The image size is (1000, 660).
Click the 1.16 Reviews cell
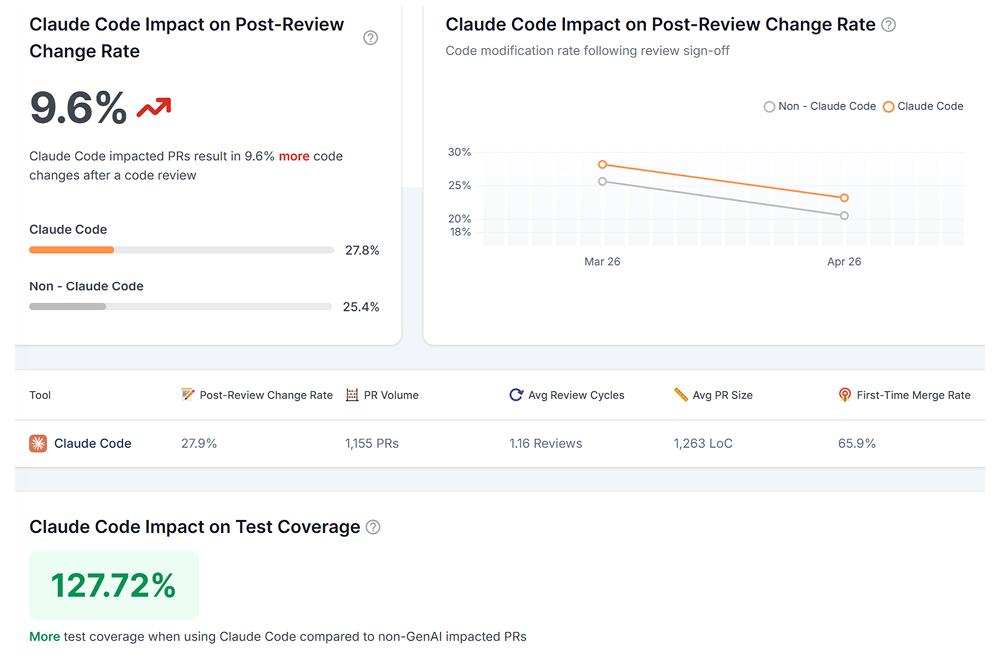(546, 443)
